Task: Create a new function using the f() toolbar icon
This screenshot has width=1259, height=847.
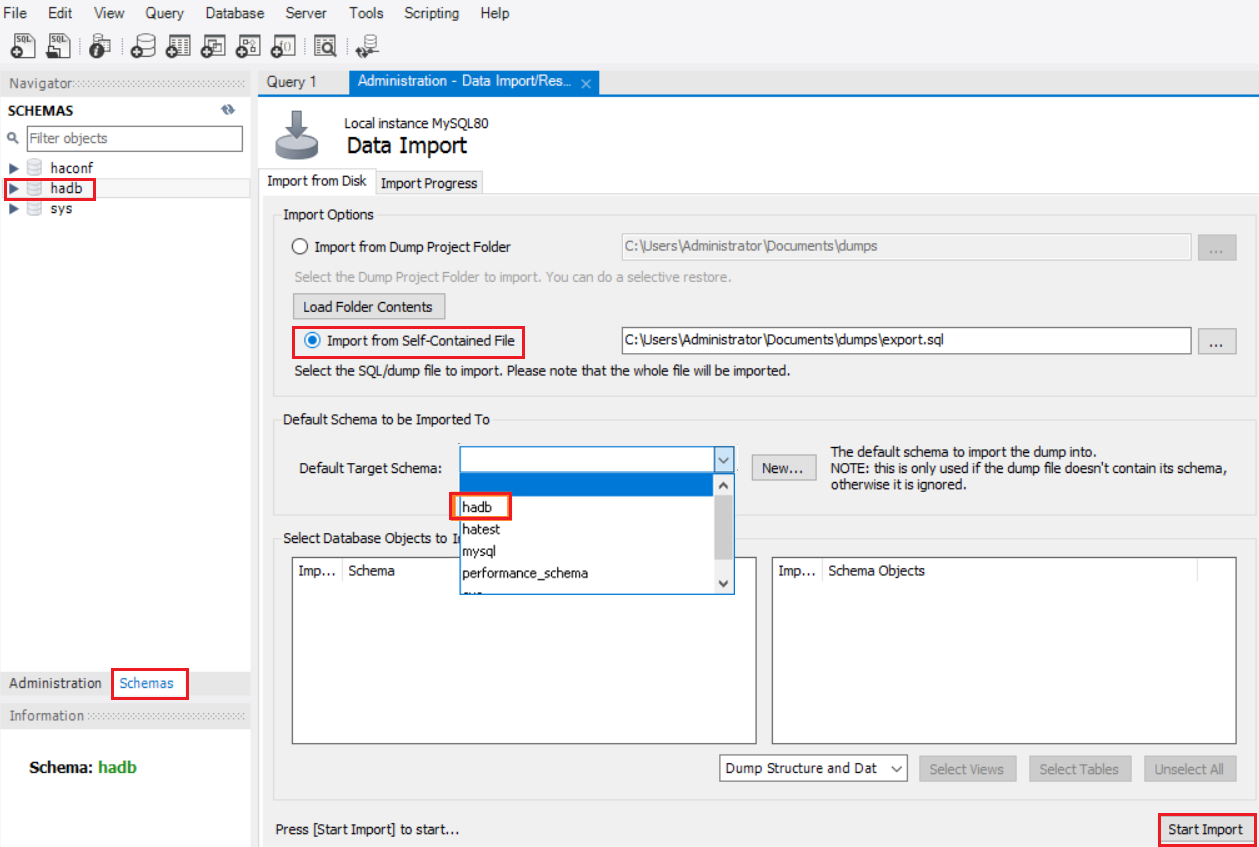Action: point(282,45)
